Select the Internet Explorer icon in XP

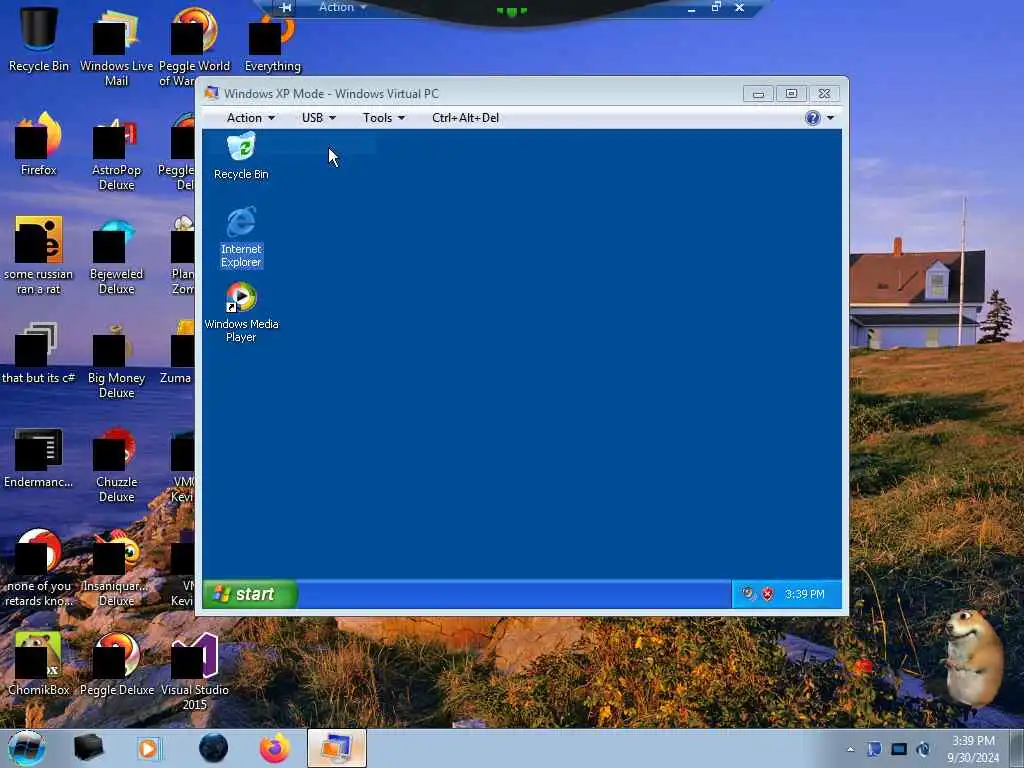tap(241, 236)
